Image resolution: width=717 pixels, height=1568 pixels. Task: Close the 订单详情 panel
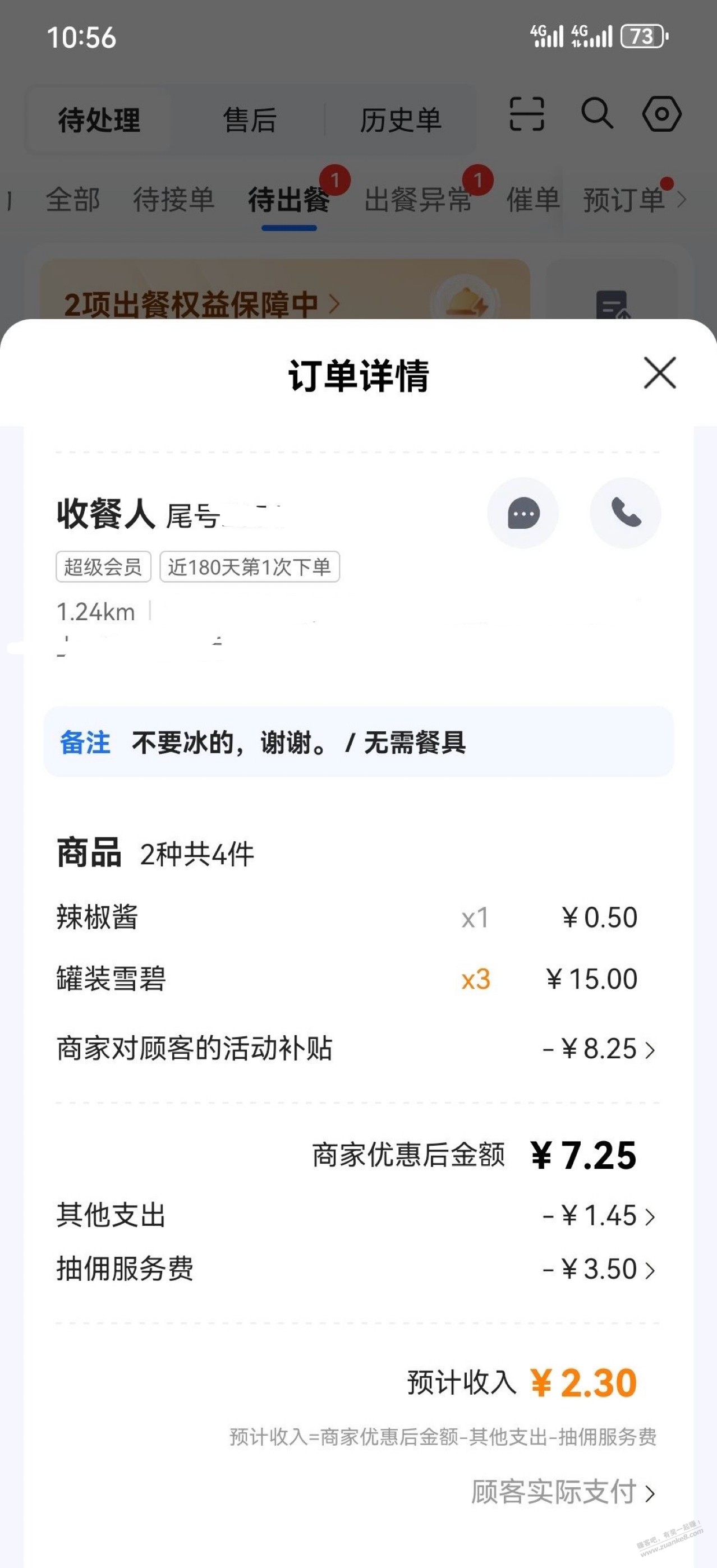tap(660, 372)
